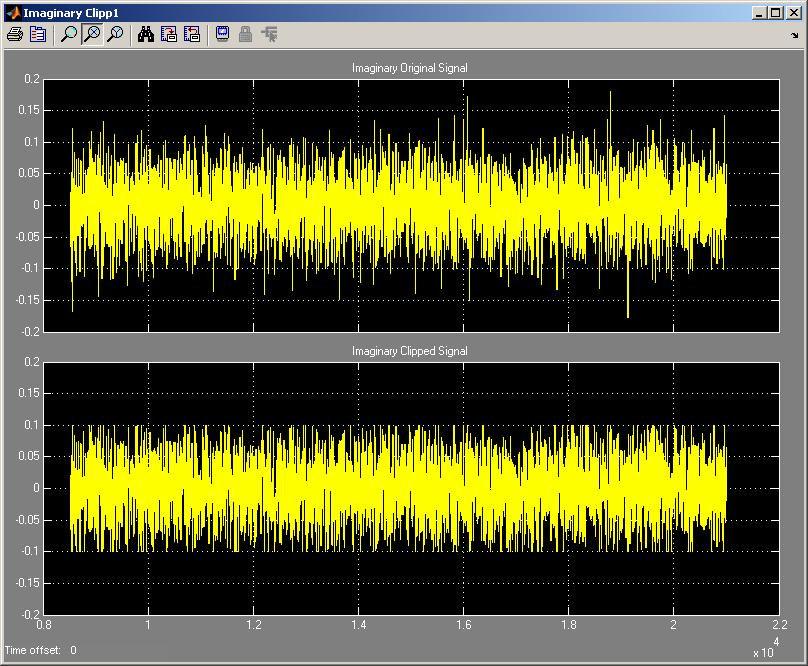Click the greyed-out Signal selection icon
The width and height of the screenshot is (808, 666).
pos(269,35)
